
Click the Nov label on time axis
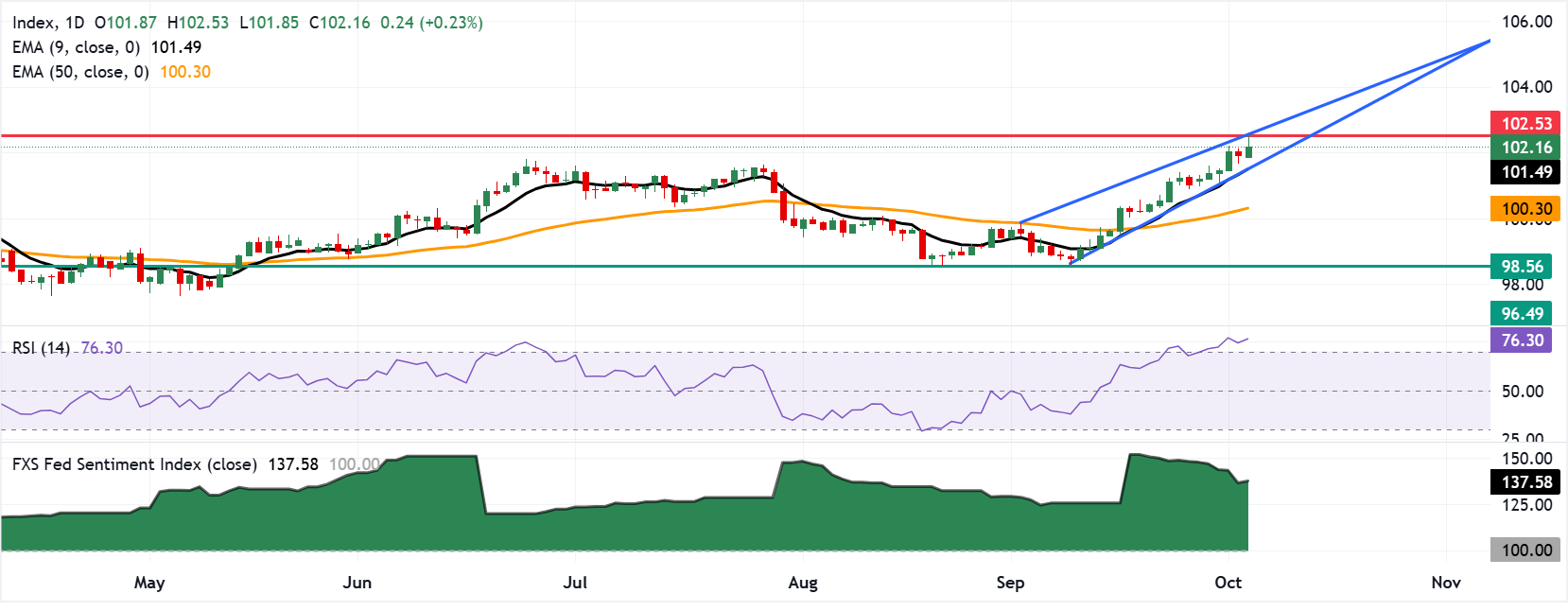tap(1446, 583)
